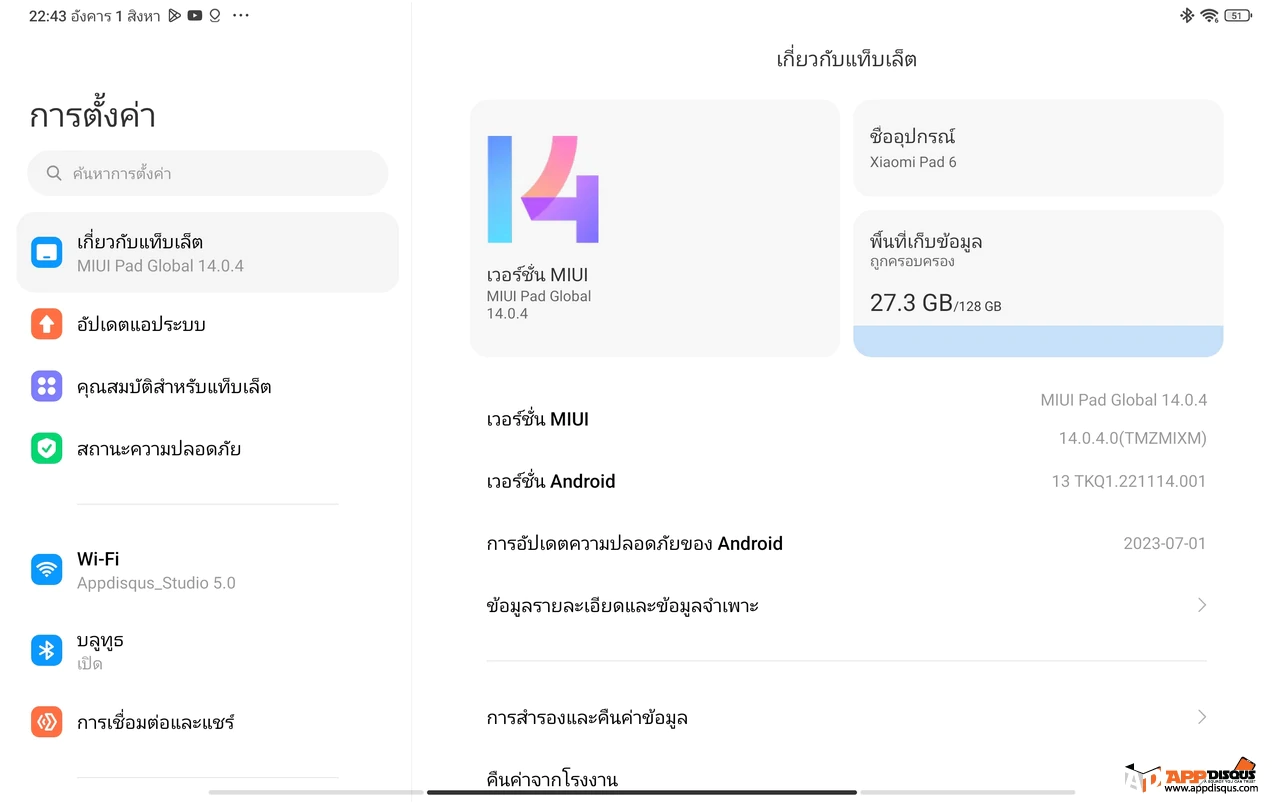Expand the backup and restore chevron
This screenshot has height=804, width=1284.
point(1202,717)
